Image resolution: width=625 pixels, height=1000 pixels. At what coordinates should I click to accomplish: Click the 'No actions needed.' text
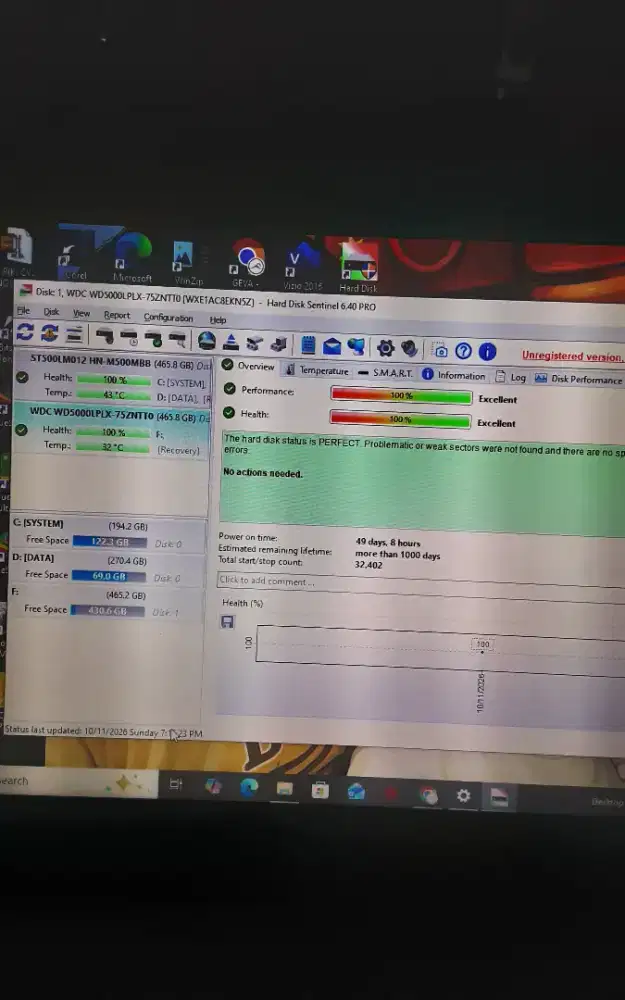[x=263, y=473]
